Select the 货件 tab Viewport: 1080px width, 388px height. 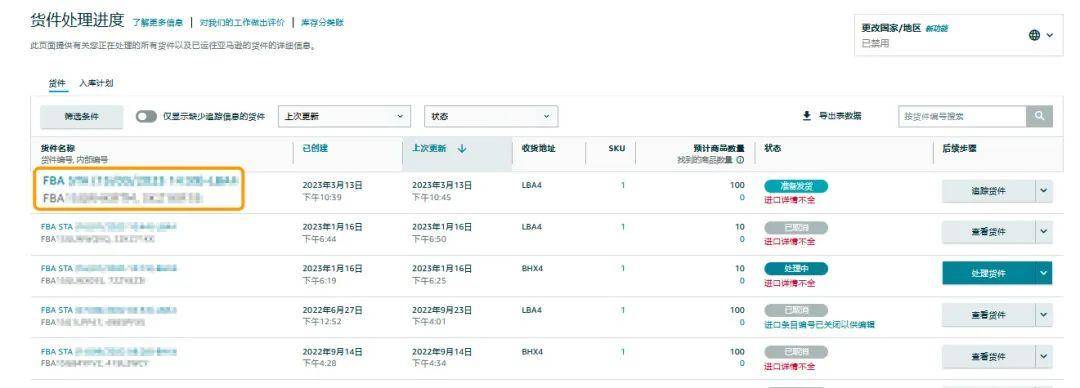(x=57, y=83)
